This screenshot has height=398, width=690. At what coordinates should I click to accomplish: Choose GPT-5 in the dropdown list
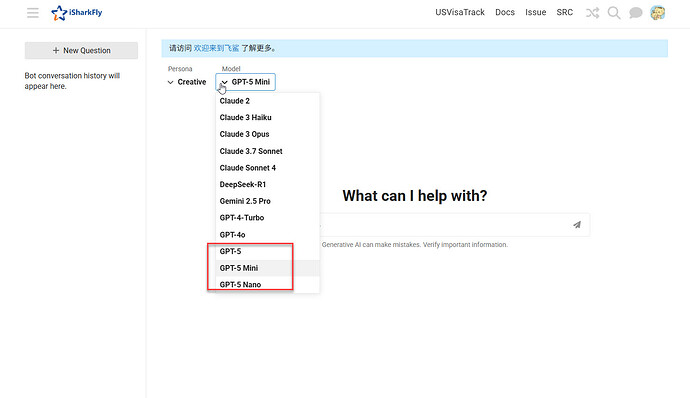coord(268,251)
